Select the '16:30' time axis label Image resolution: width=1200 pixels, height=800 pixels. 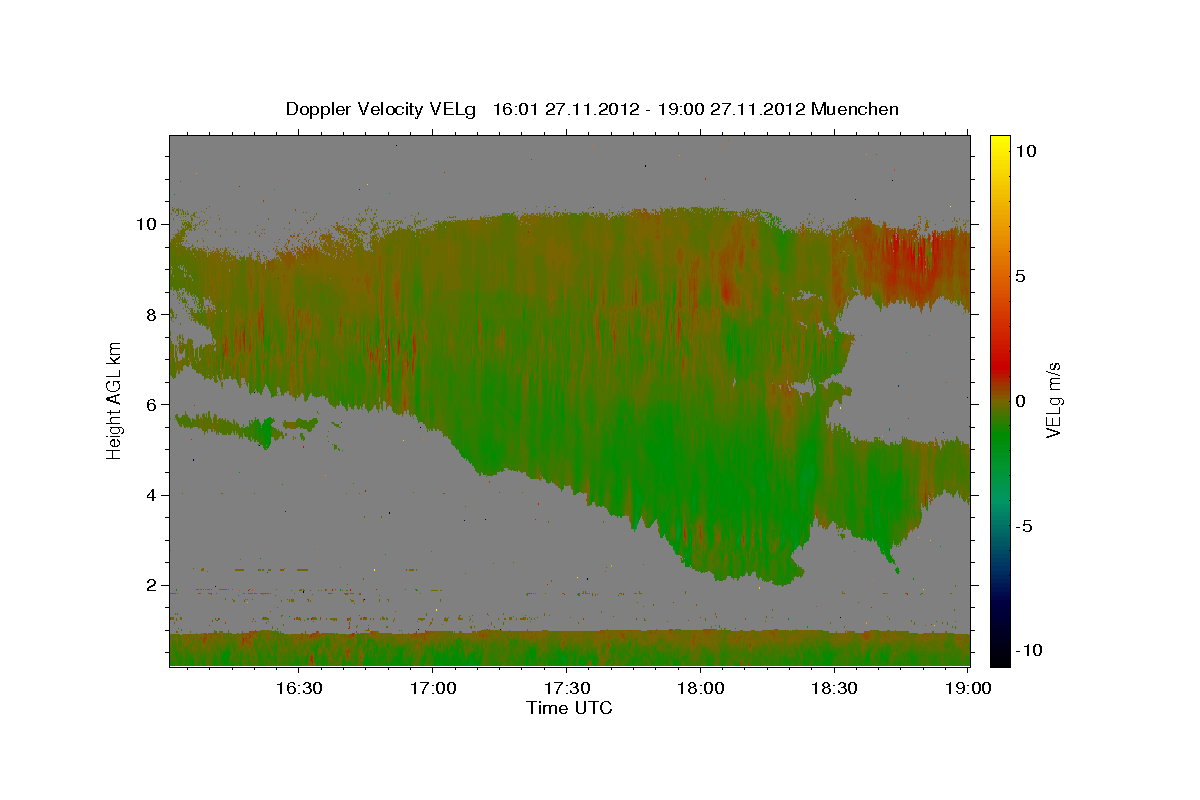click(299, 688)
